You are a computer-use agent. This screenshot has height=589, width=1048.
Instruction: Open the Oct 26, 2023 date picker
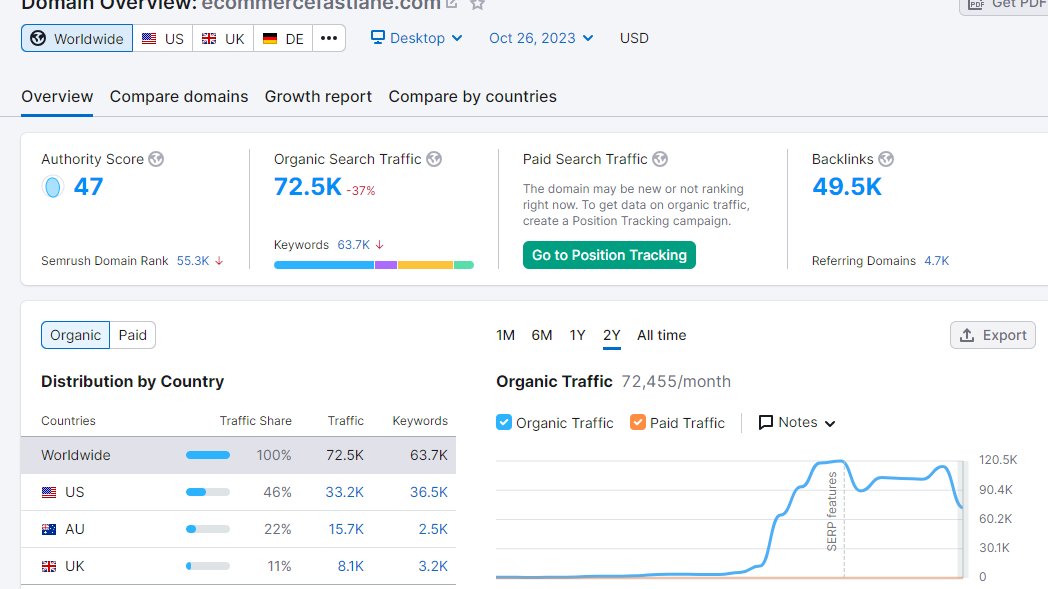point(541,38)
